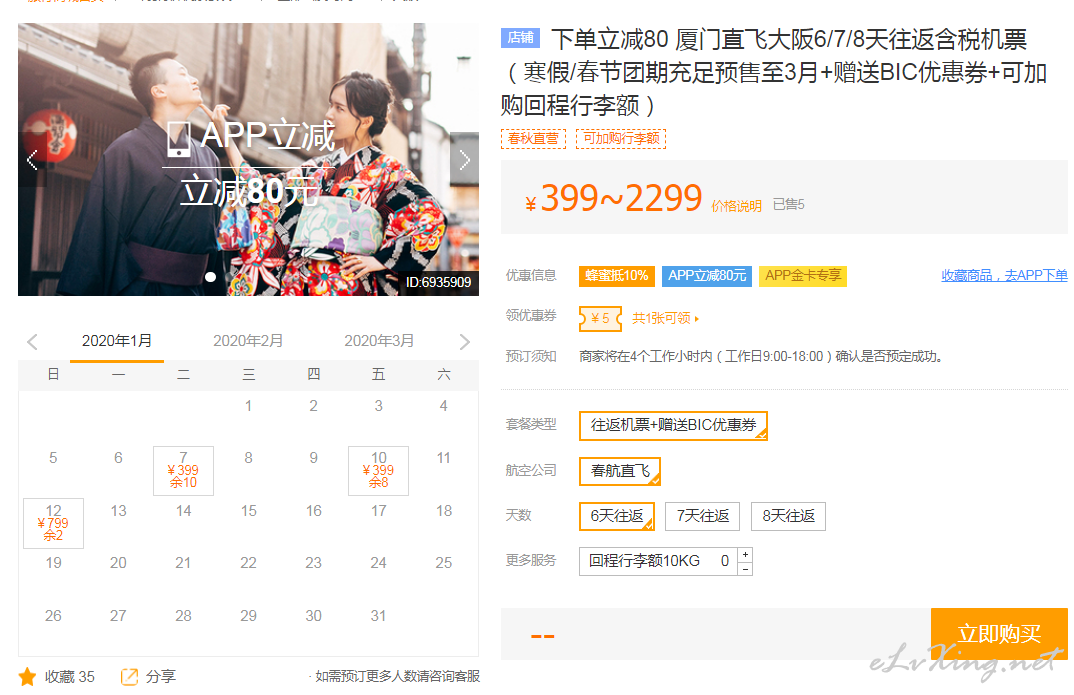Click 已售5 sold count text
This screenshot has width=1074, height=695.
pyautogui.click(x=788, y=204)
